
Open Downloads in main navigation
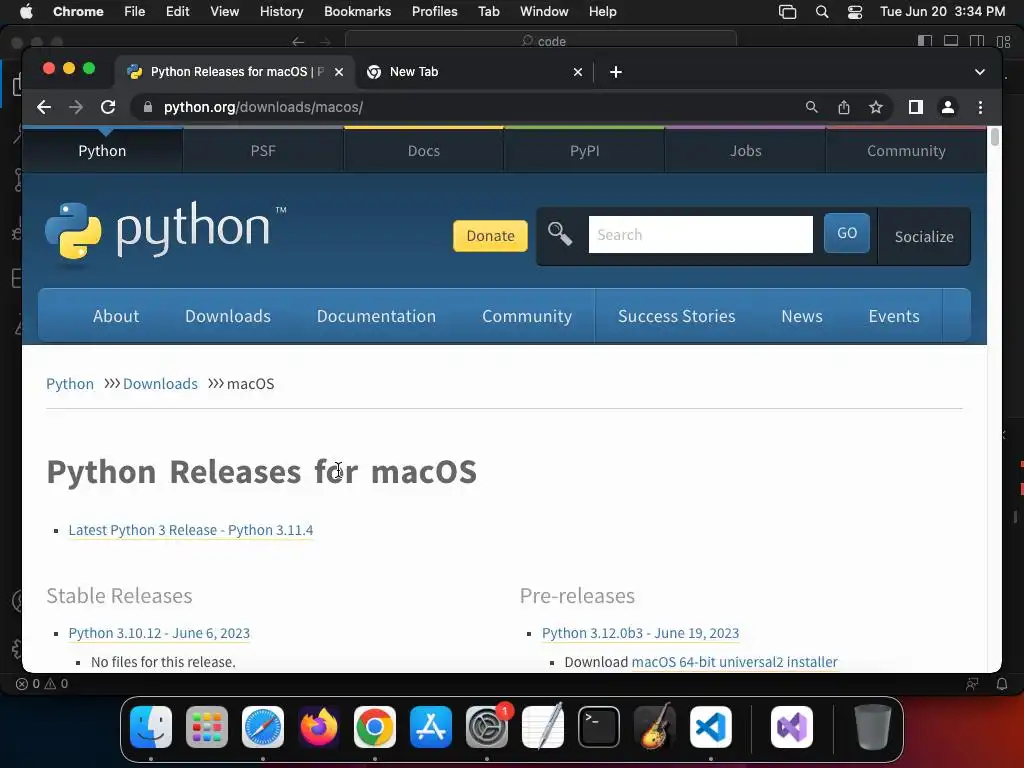coord(228,316)
